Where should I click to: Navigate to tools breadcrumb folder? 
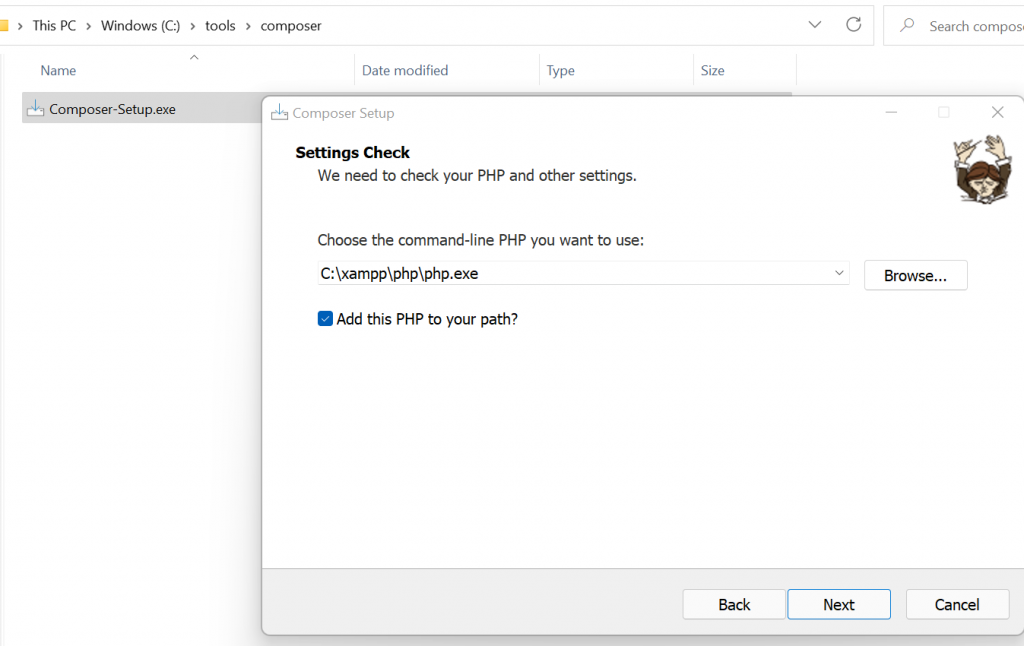click(x=220, y=25)
